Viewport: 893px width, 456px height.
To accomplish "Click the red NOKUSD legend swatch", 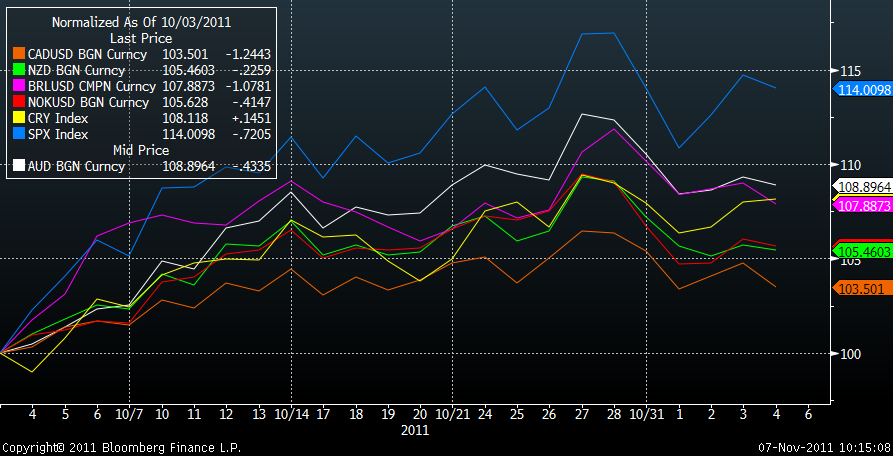I will pos(18,102).
